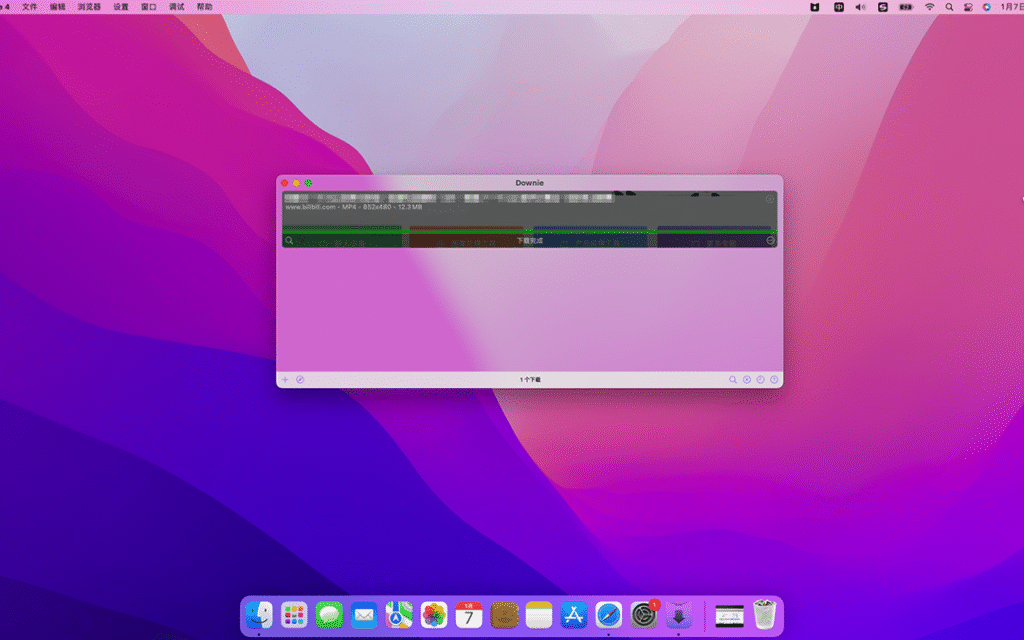Launch Safari from the Dock
Screen dimensions: 1024x640
click(609, 615)
